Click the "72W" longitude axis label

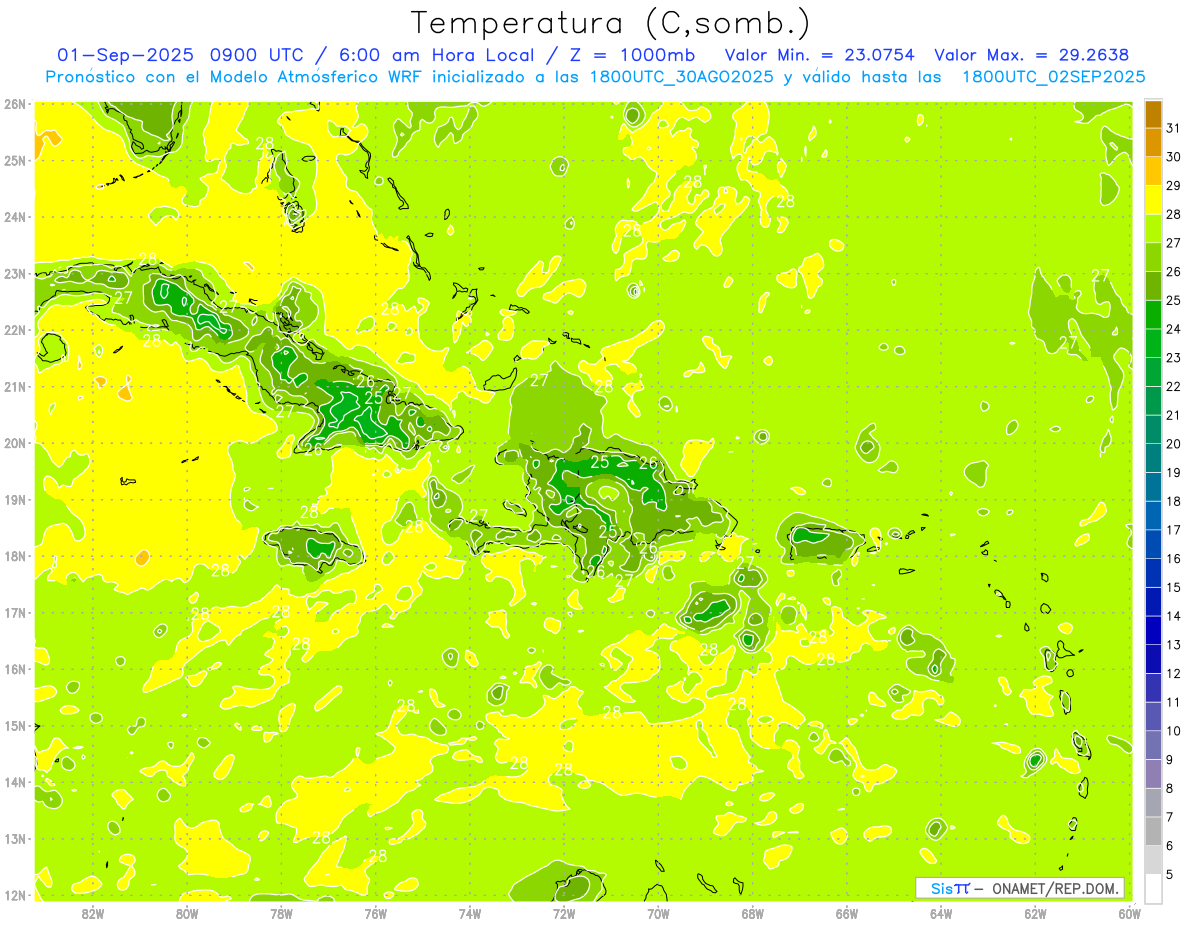(564, 913)
